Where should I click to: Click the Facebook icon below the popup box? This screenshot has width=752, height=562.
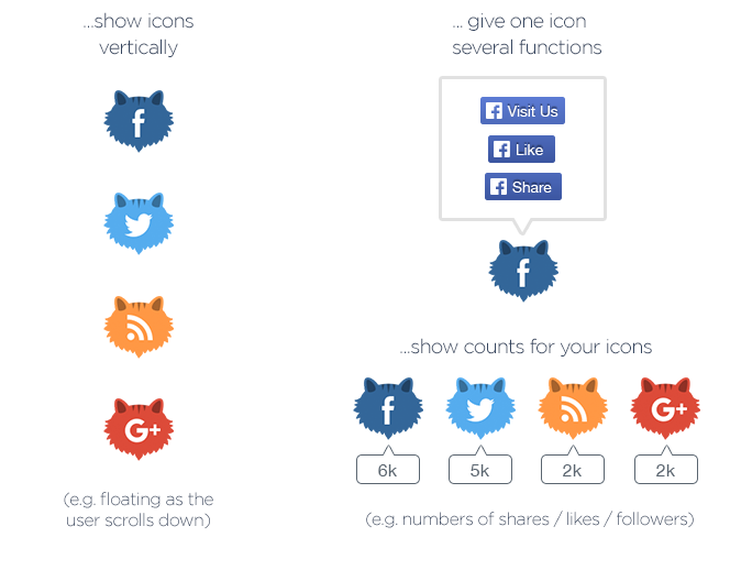[x=523, y=271]
